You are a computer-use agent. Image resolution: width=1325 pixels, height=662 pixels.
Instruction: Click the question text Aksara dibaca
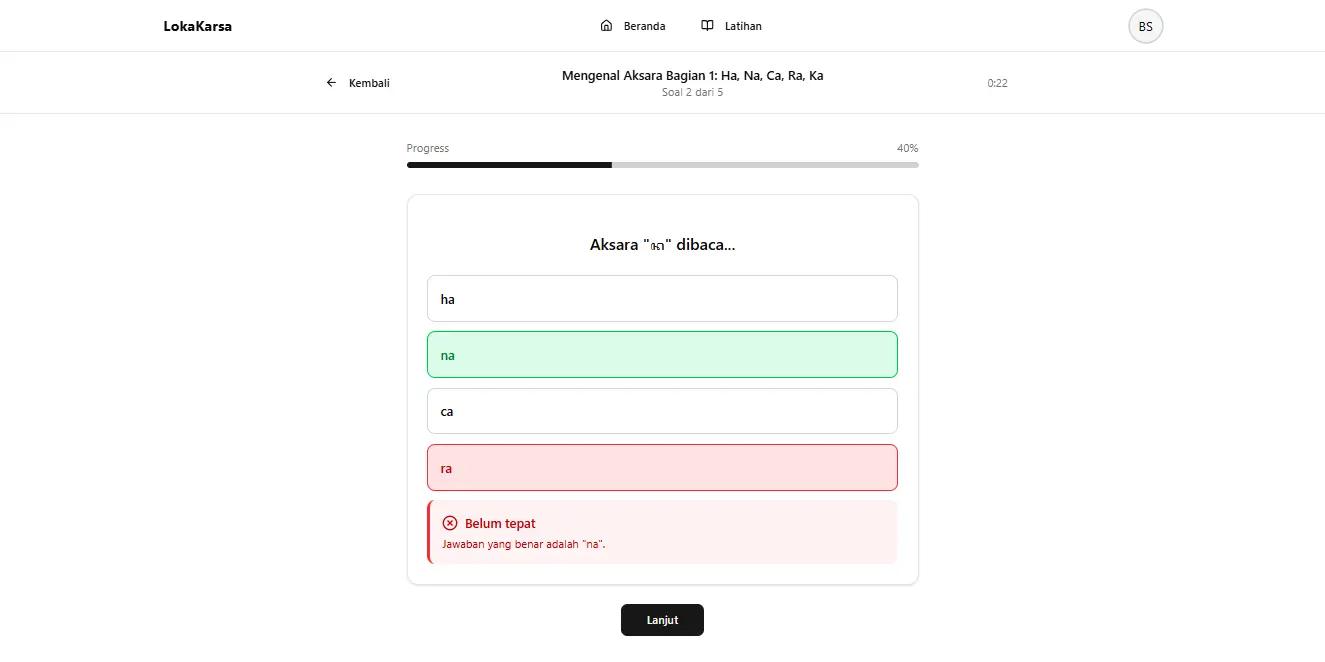(x=662, y=245)
